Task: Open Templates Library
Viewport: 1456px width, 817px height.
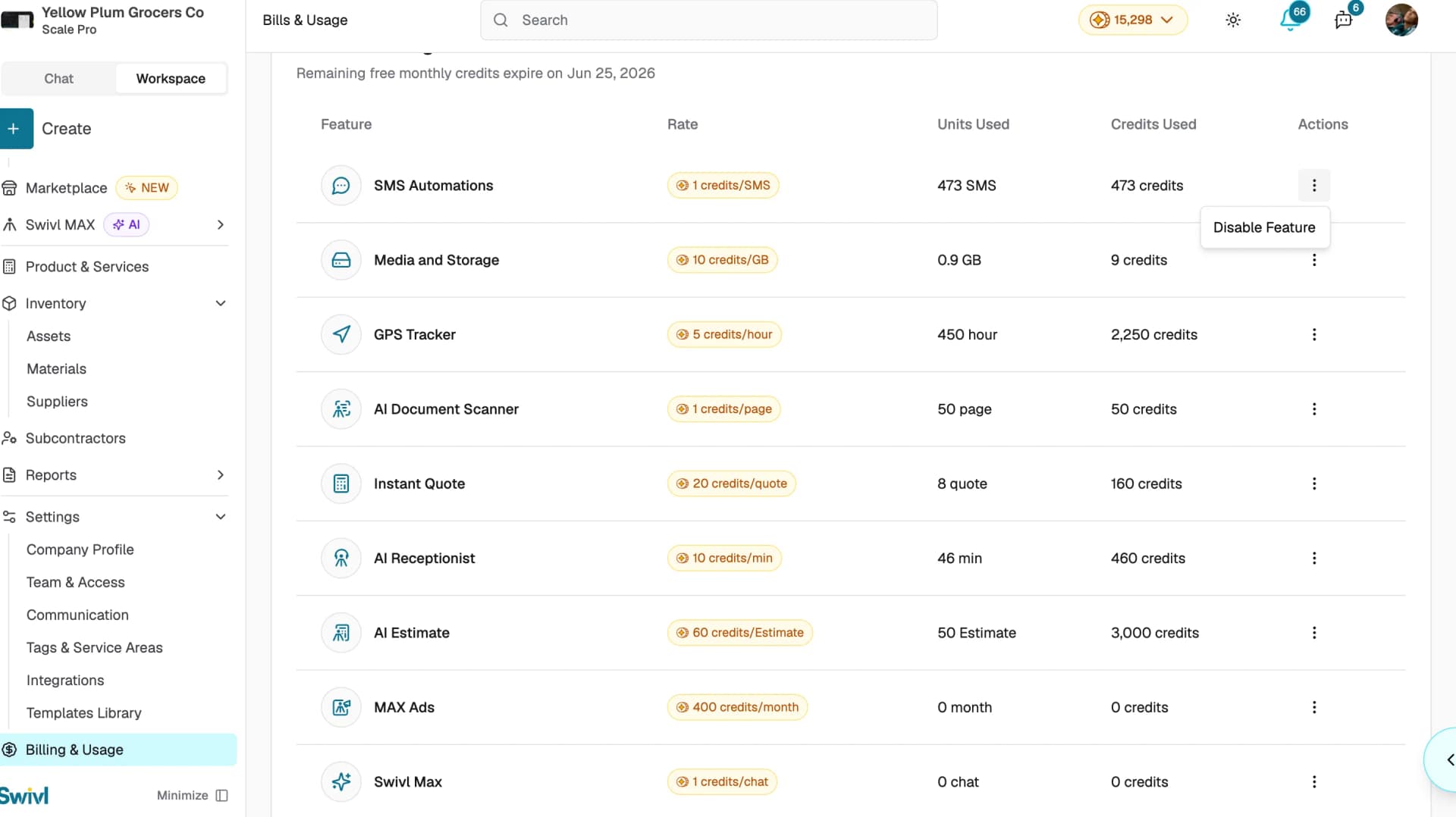Action: pyautogui.click(x=83, y=713)
